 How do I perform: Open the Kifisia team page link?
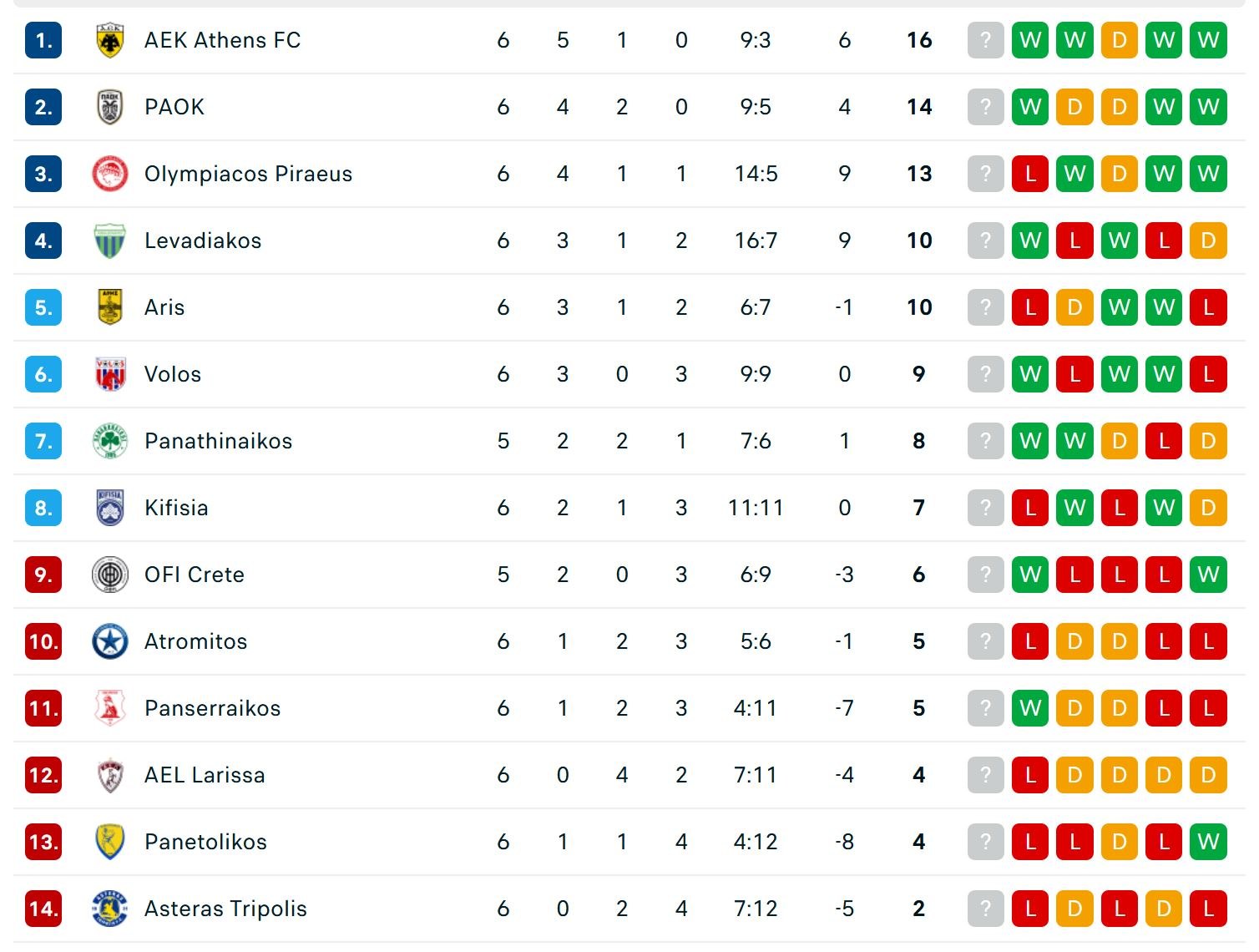click(x=176, y=508)
